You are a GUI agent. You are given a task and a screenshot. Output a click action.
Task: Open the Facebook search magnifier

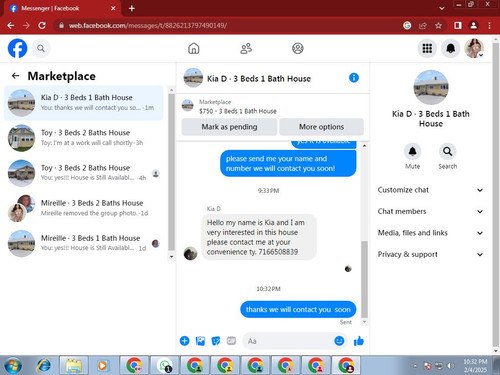tap(41, 49)
